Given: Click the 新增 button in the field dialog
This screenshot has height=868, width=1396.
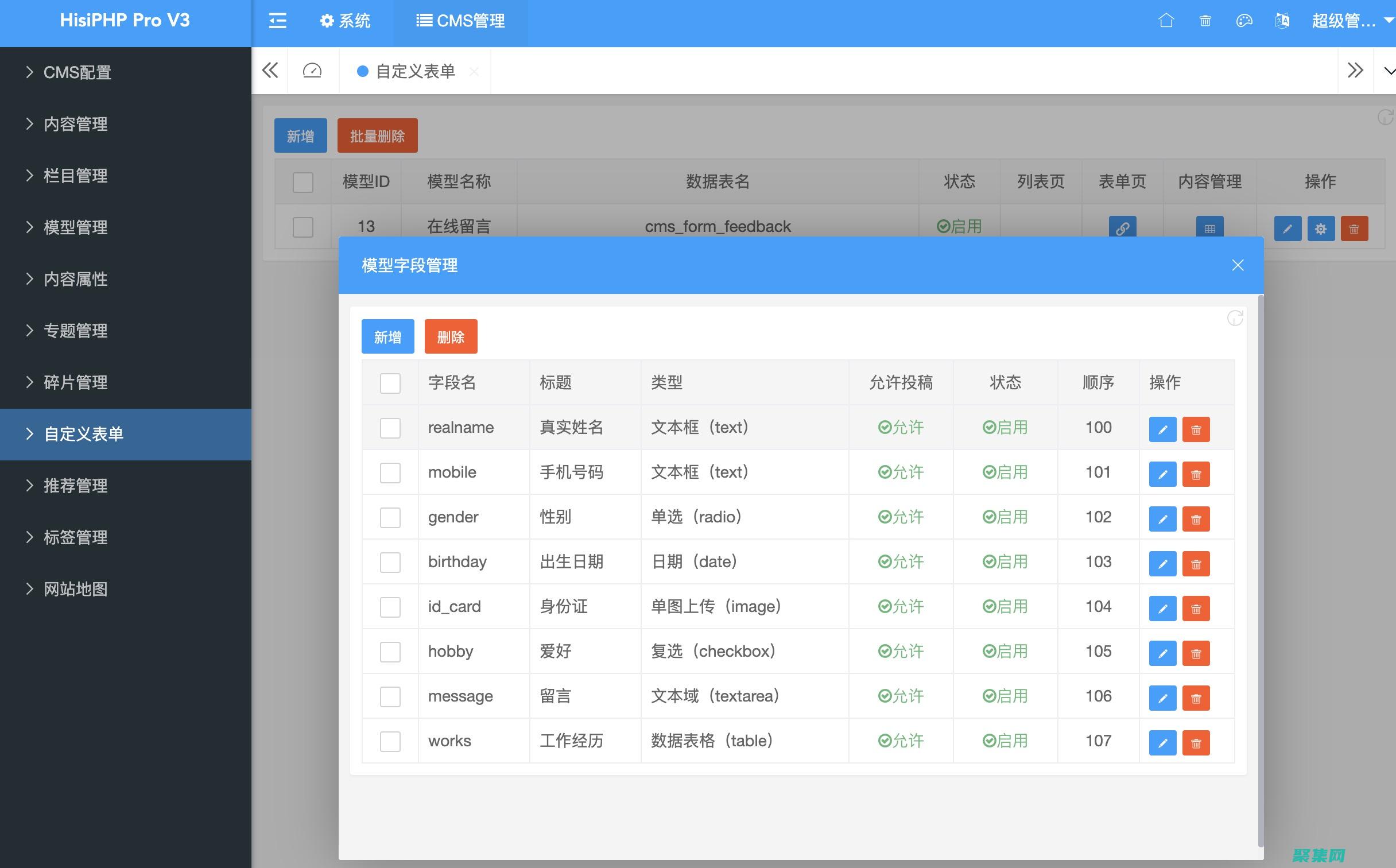Looking at the screenshot, I should 387,336.
